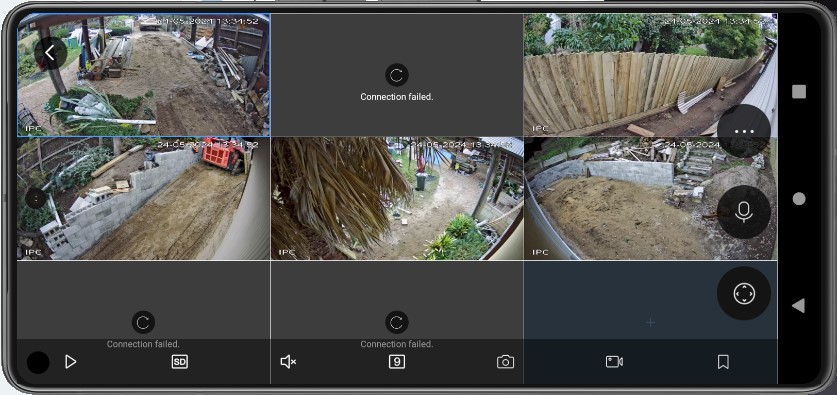837x395 pixels.
Task: Select the feed showing orange machinery and block wall
Action: (x=144, y=199)
